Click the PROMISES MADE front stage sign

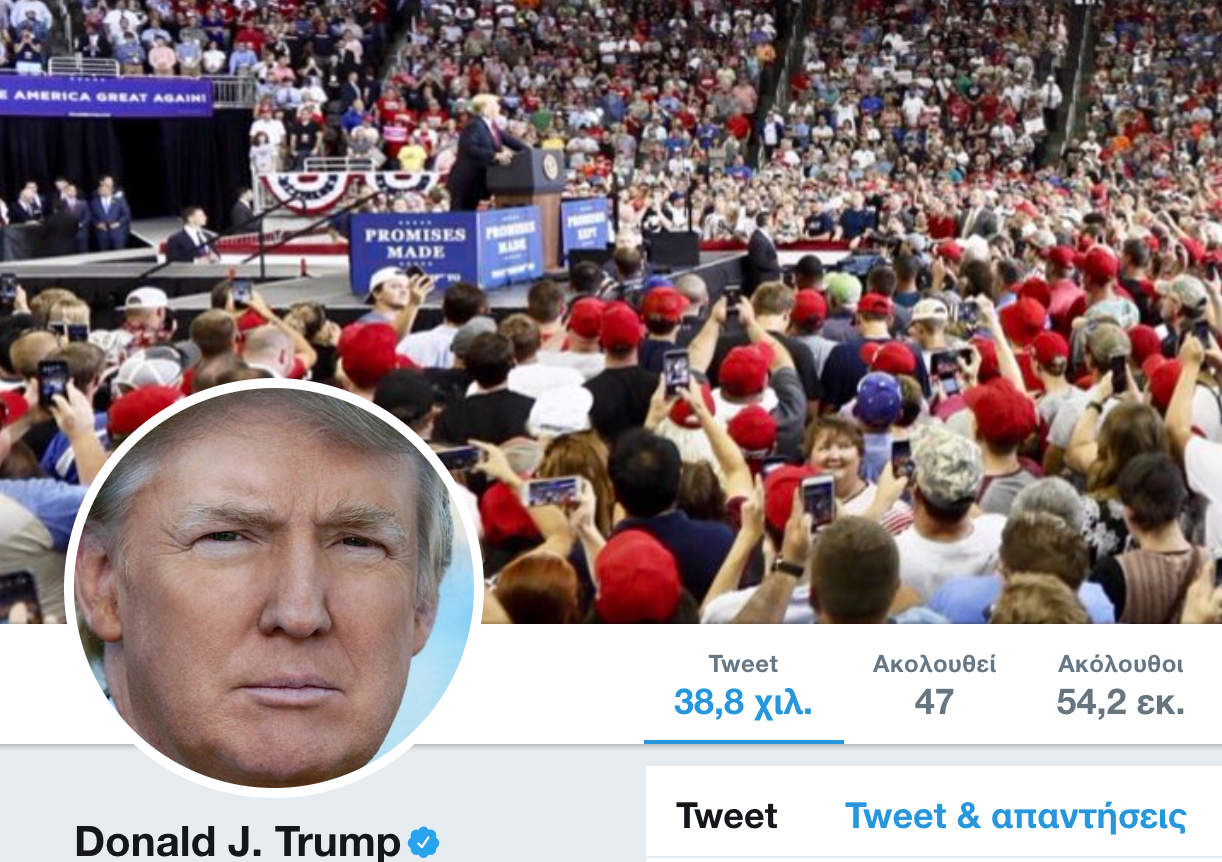[x=414, y=252]
